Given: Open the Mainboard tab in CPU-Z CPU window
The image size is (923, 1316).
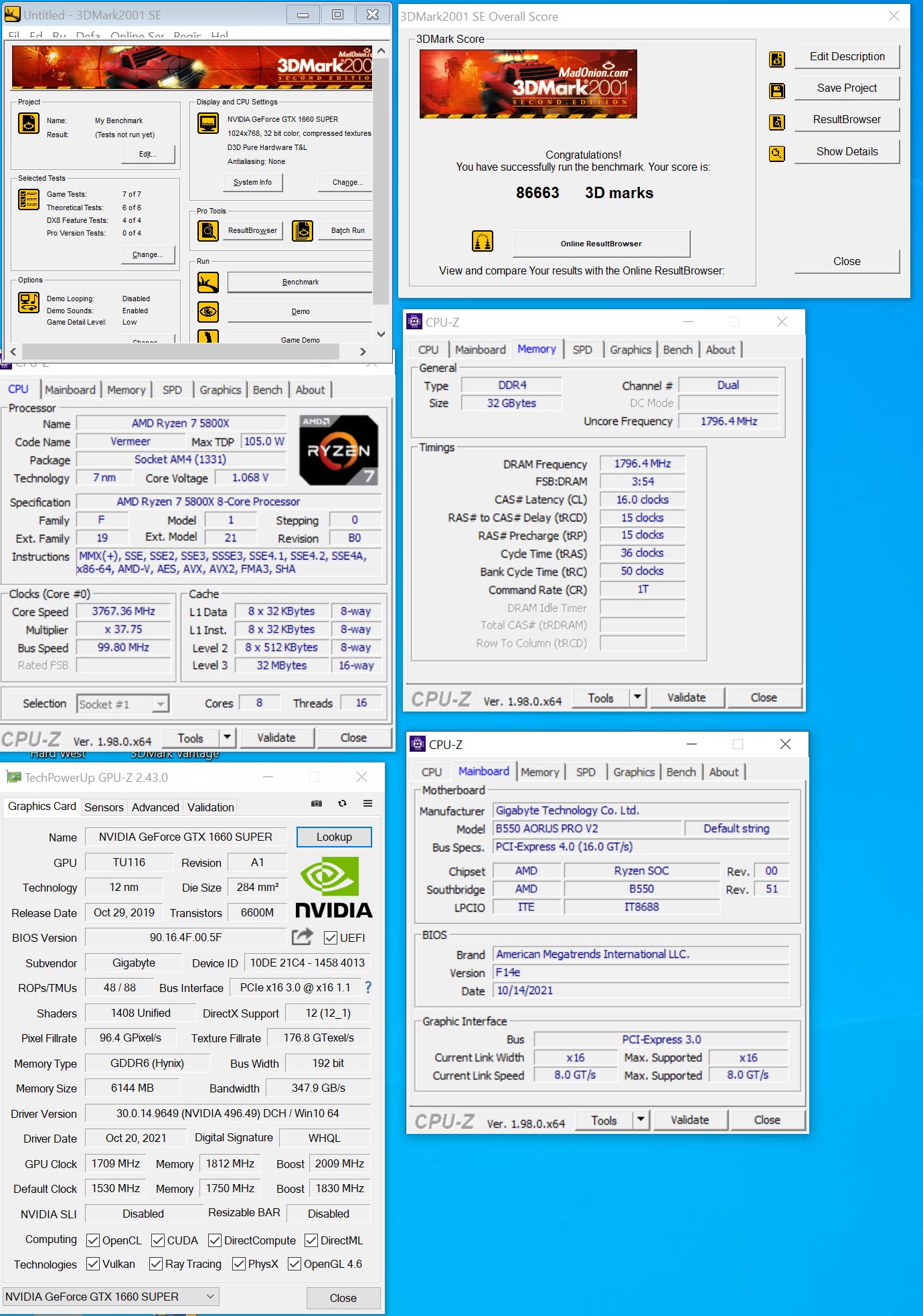Looking at the screenshot, I should coord(70,390).
